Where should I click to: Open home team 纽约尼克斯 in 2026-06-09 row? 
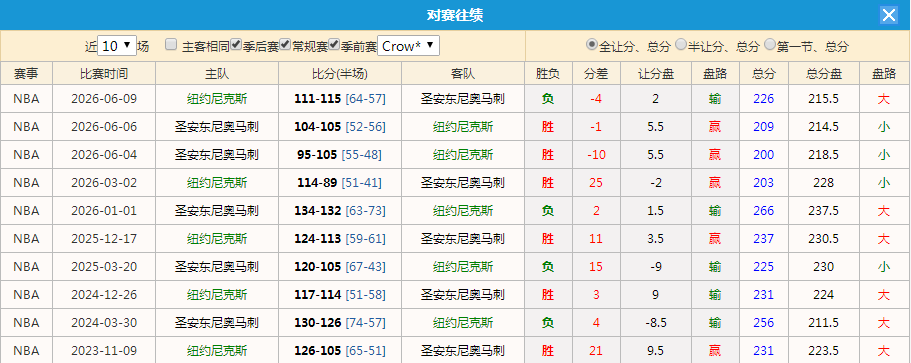(x=217, y=99)
